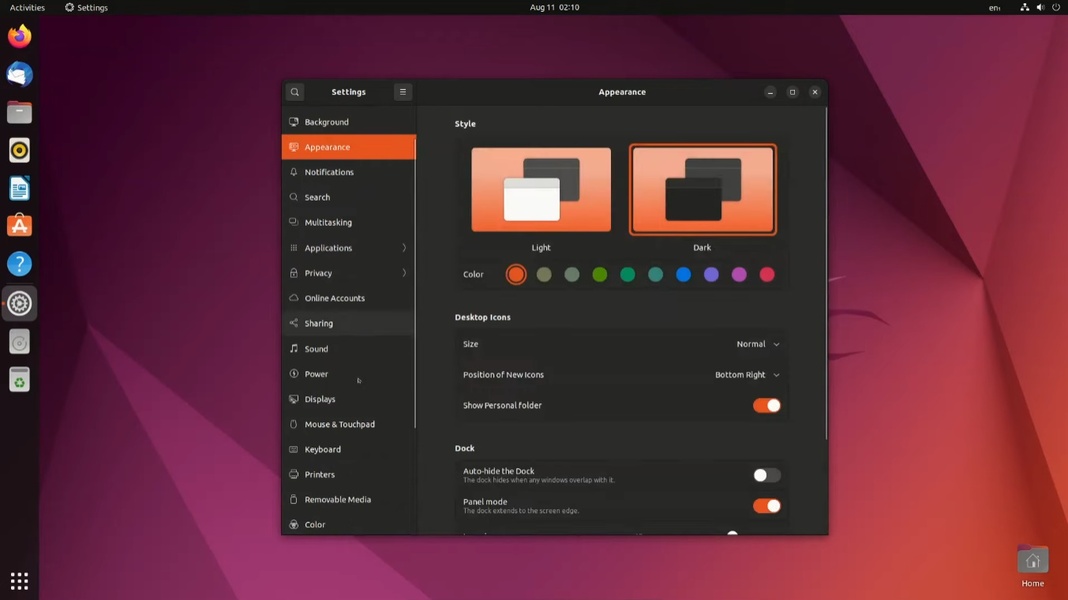The width and height of the screenshot is (1068, 600).
Task: Turn off Dock Panel mode
Action: (x=766, y=506)
